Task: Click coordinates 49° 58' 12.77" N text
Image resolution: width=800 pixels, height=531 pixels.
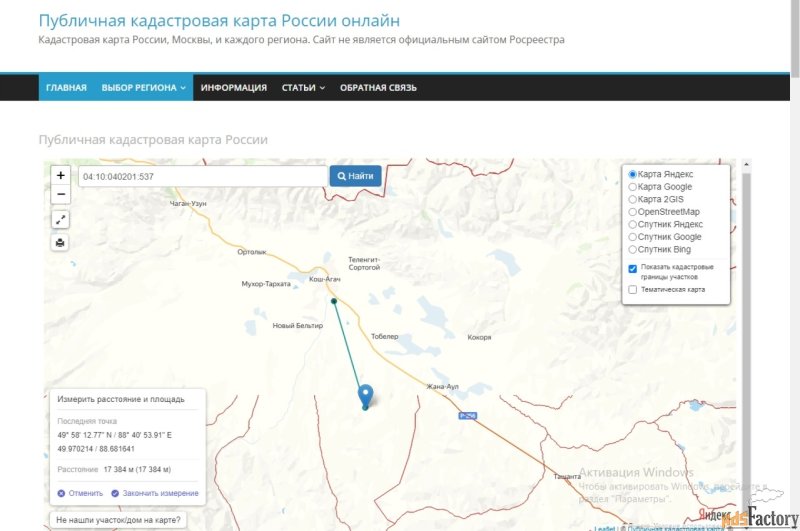Action: pyautogui.click(x=85, y=435)
